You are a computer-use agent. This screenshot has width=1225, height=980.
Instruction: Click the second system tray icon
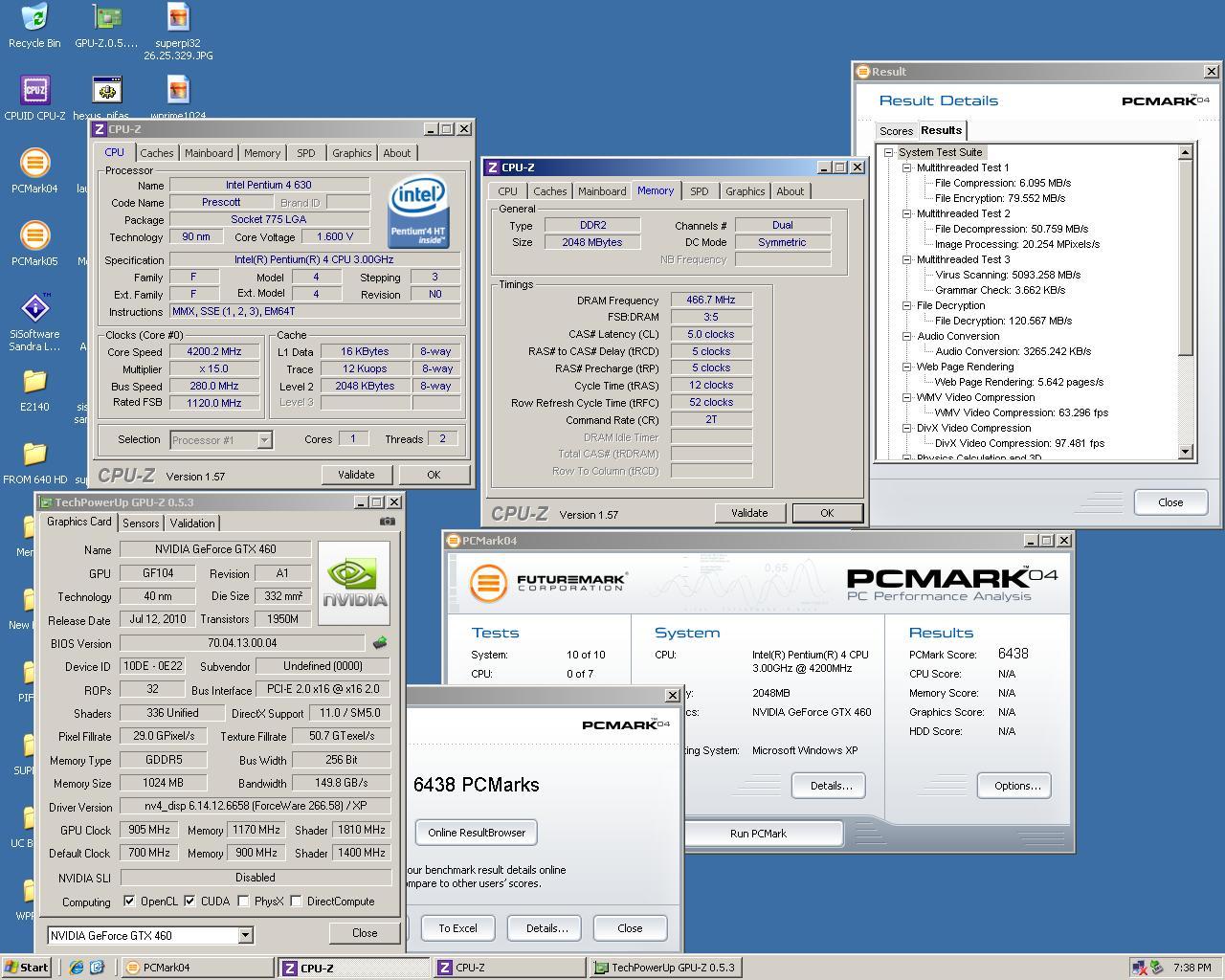tap(1156, 968)
